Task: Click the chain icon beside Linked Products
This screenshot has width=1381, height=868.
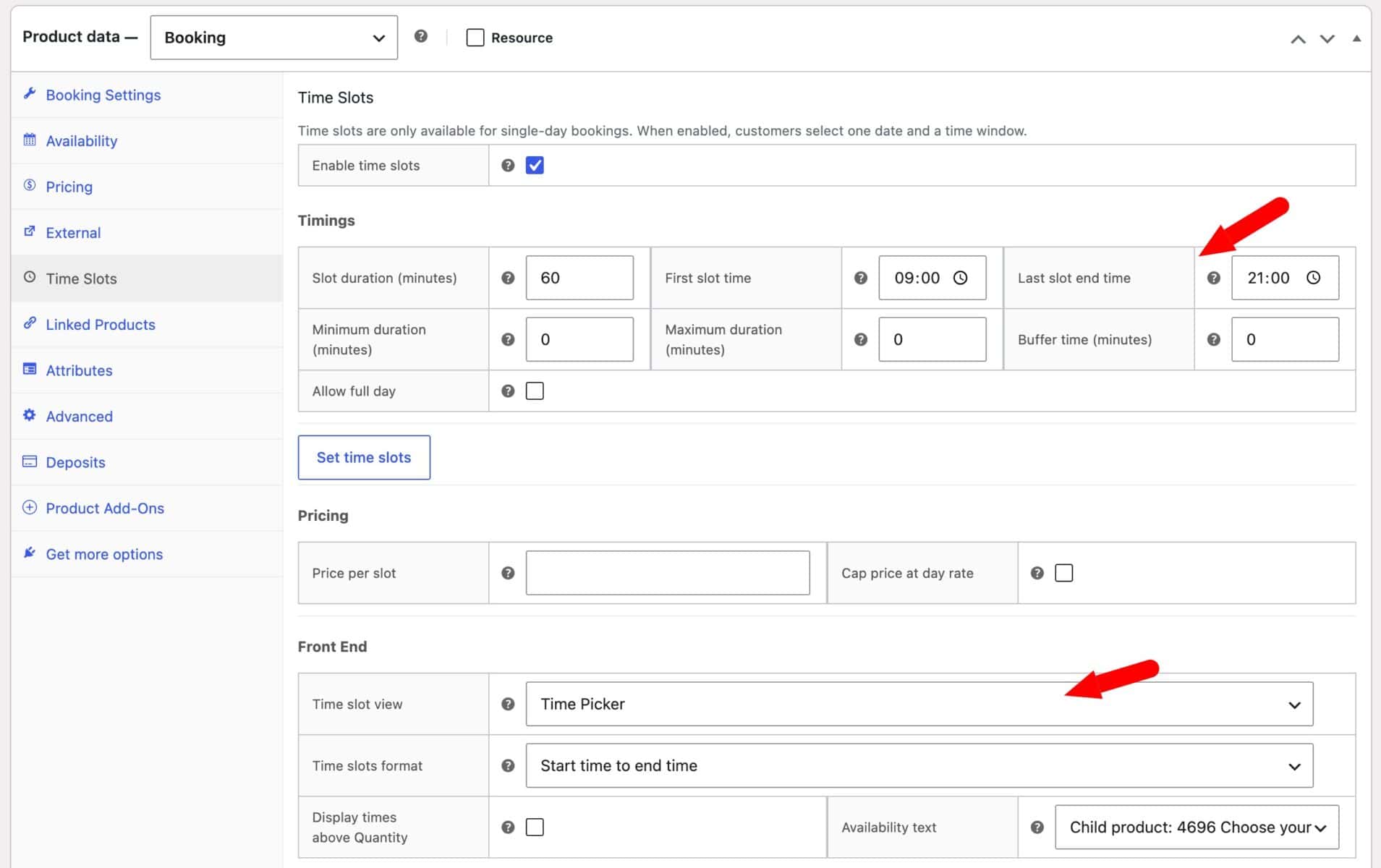Action: (x=30, y=323)
